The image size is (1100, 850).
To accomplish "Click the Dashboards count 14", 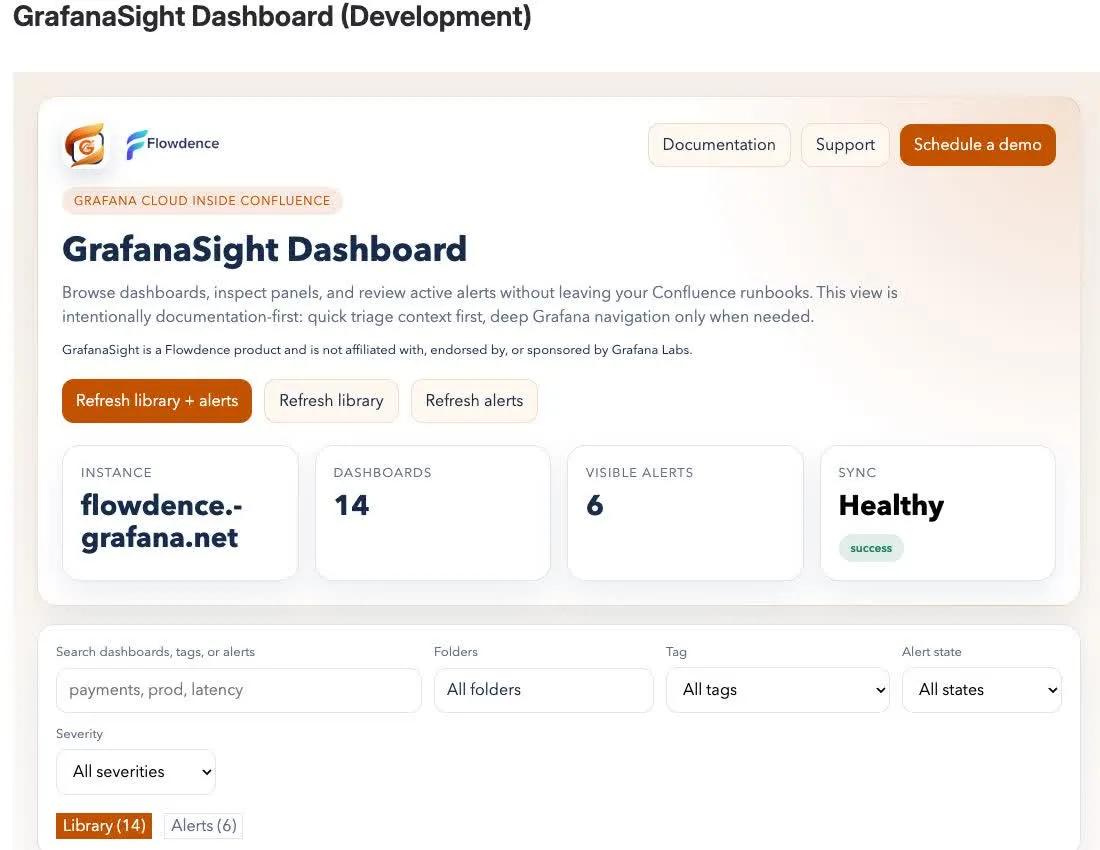I will pyautogui.click(x=351, y=506).
